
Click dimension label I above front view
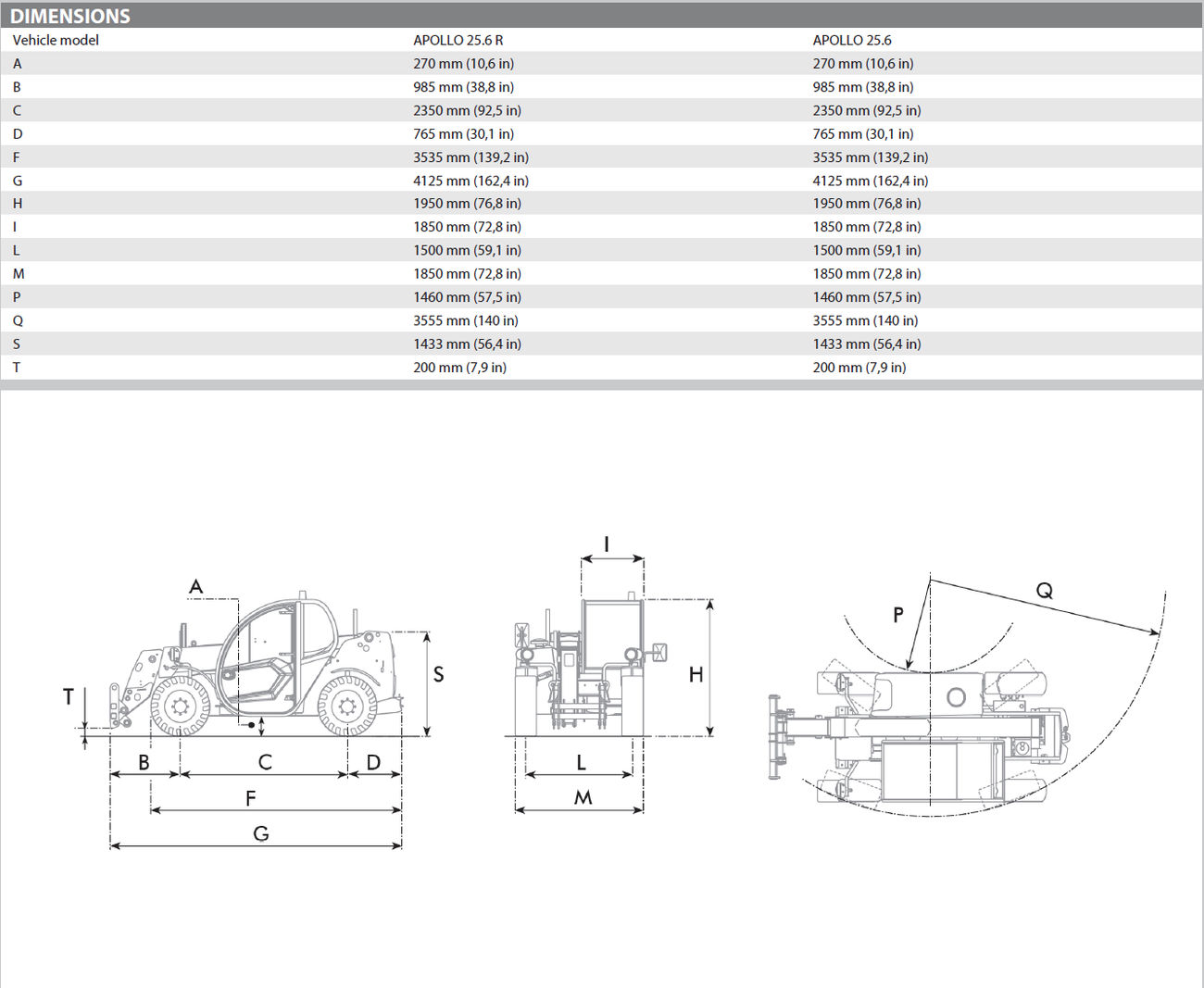coord(607,544)
